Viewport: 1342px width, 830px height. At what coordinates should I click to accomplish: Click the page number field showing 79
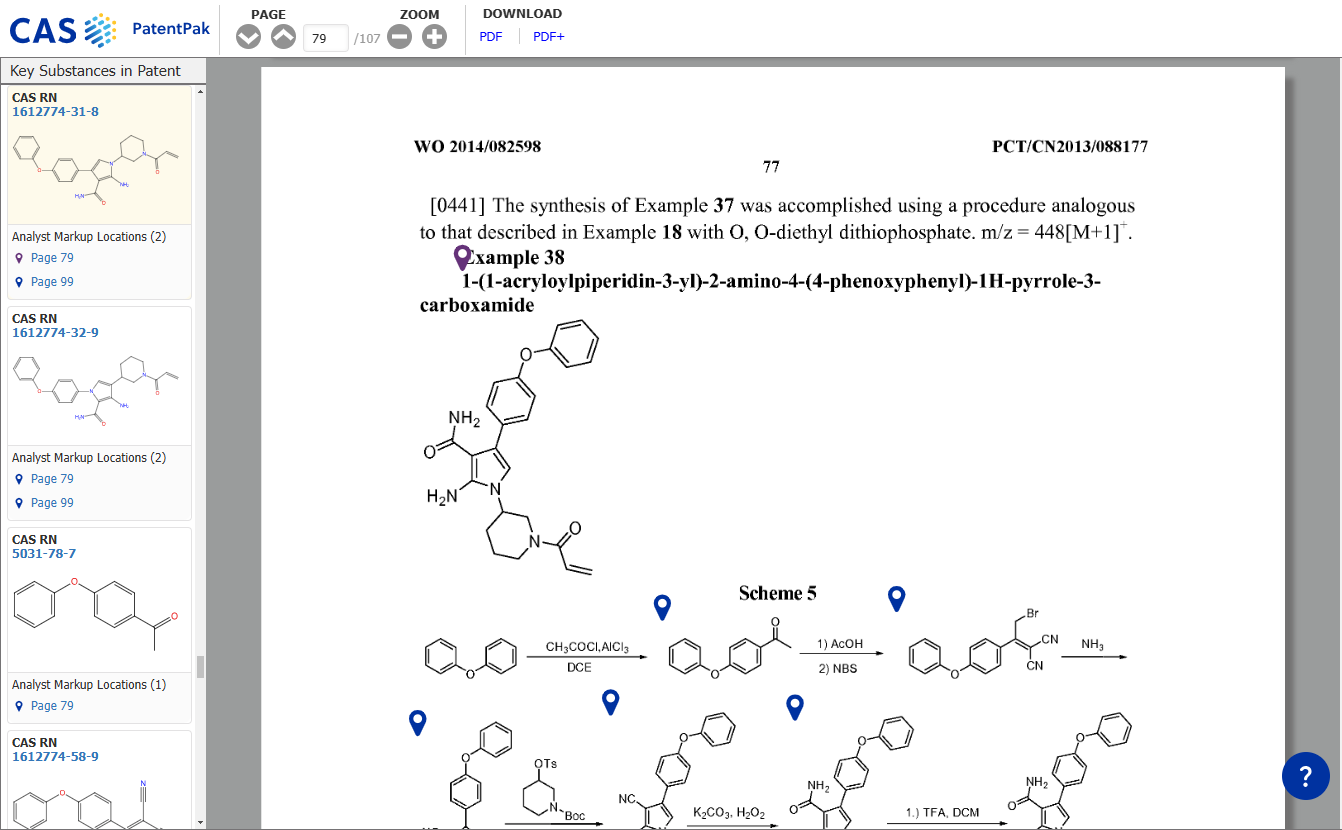(x=325, y=38)
